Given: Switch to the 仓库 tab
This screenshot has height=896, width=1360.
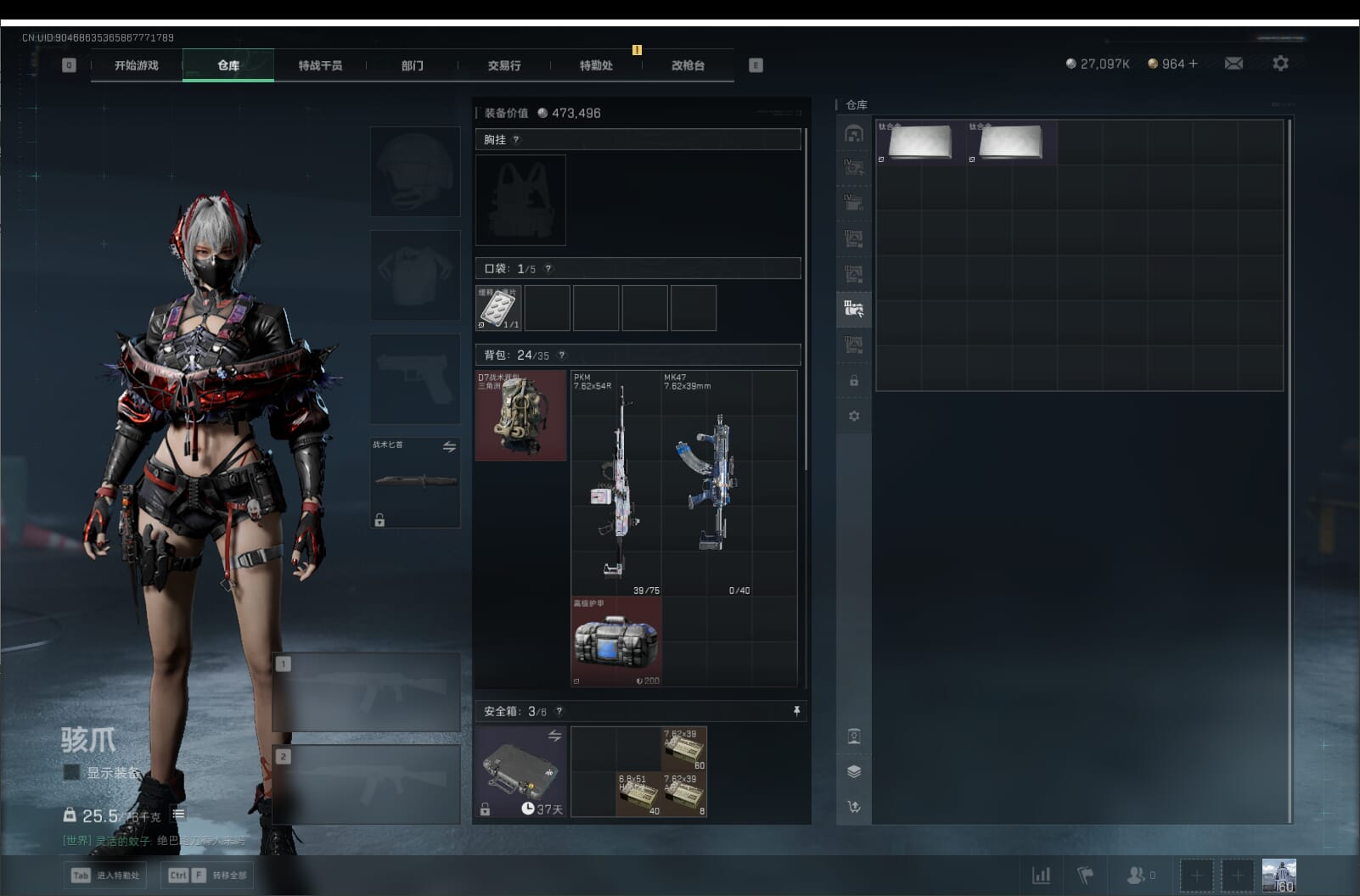Looking at the screenshot, I should click(228, 65).
